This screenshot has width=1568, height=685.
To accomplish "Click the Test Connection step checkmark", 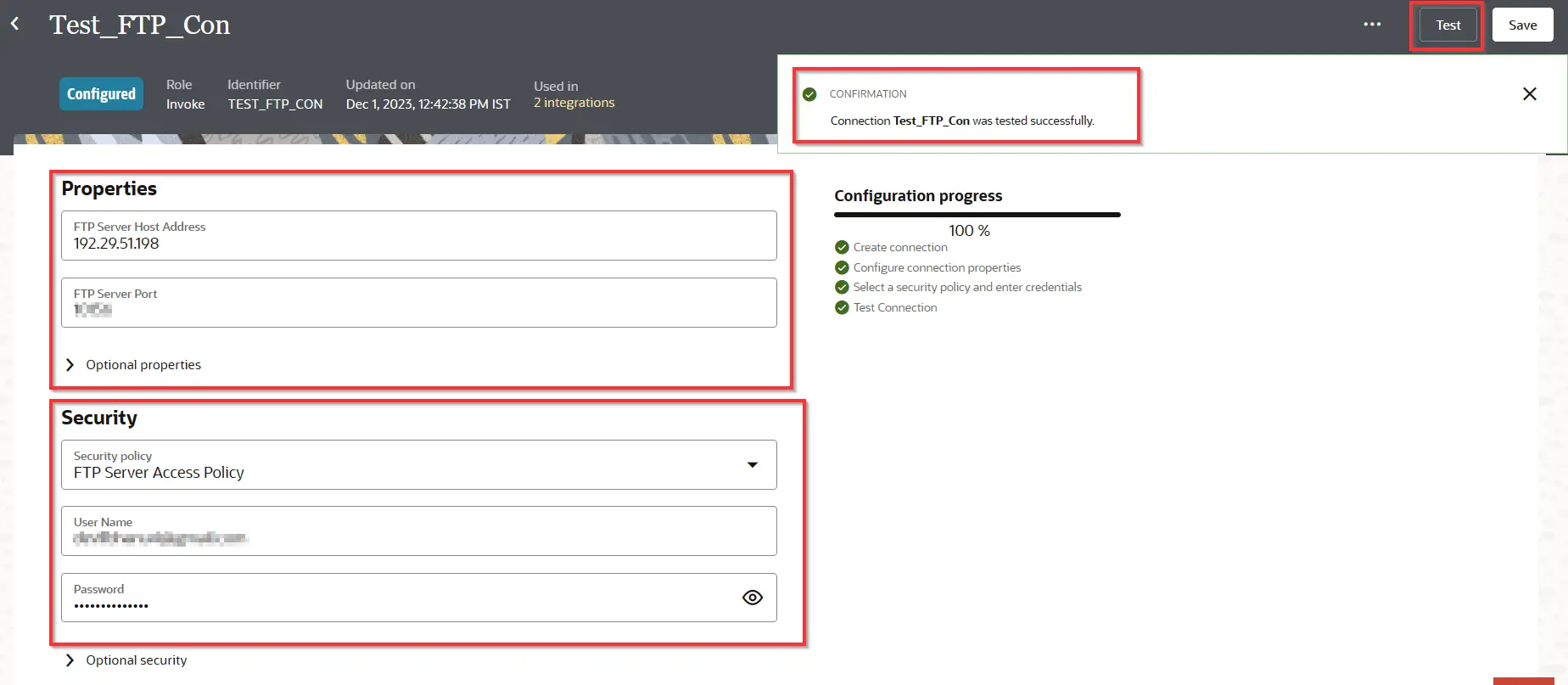I will [x=842, y=308].
